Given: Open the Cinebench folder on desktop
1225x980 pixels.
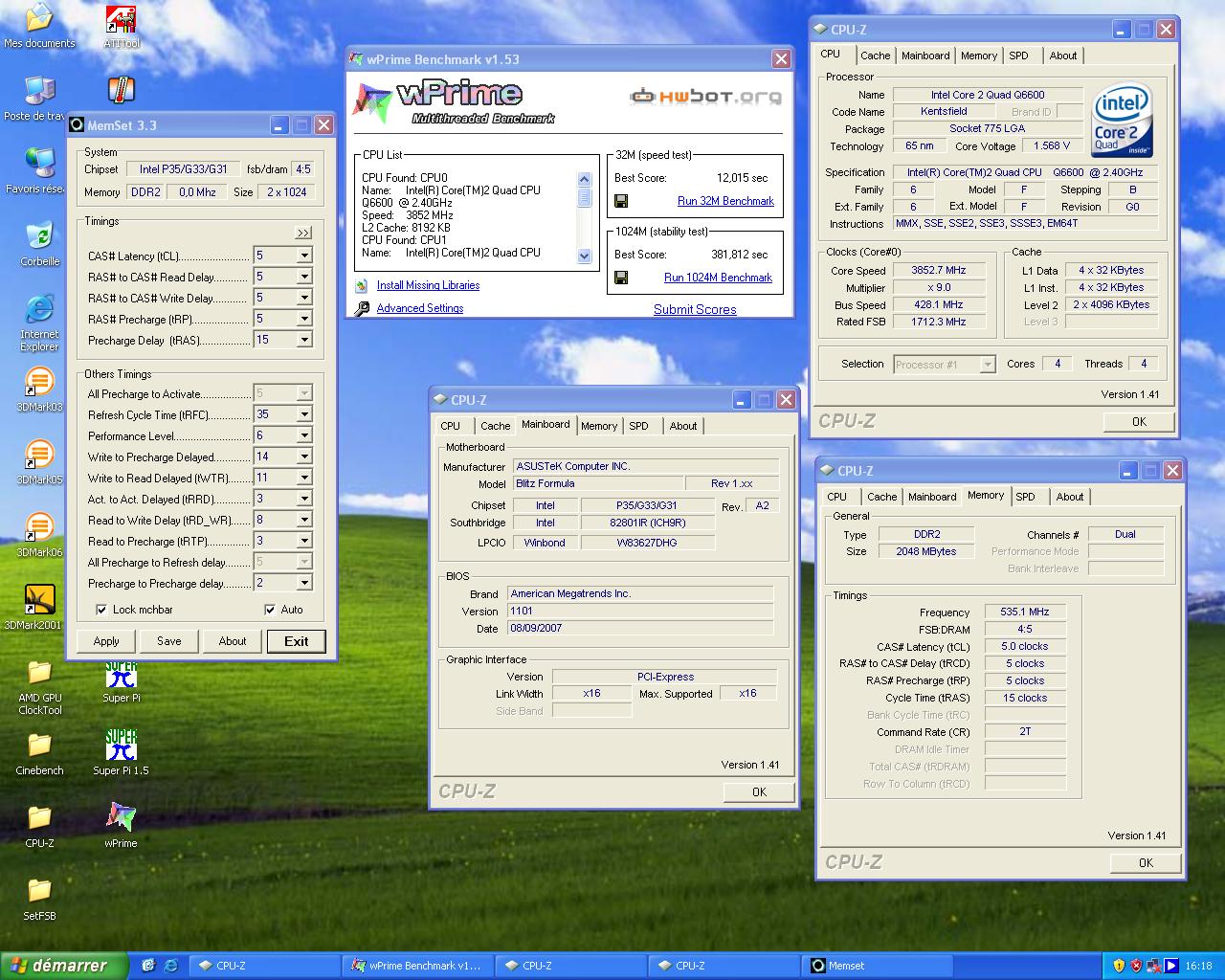Looking at the screenshot, I should coord(39,745).
